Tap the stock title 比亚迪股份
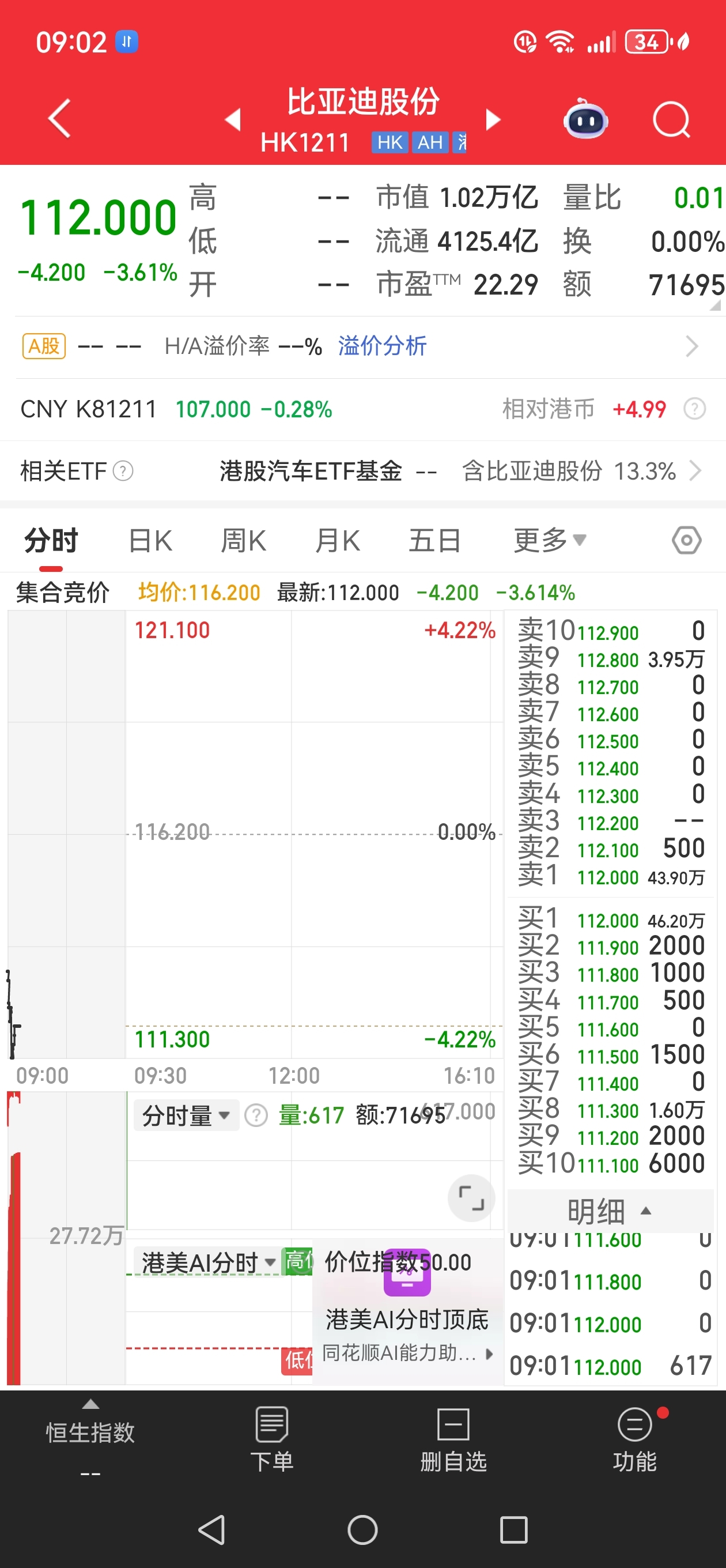This screenshot has width=726, height=1568. 364,101
